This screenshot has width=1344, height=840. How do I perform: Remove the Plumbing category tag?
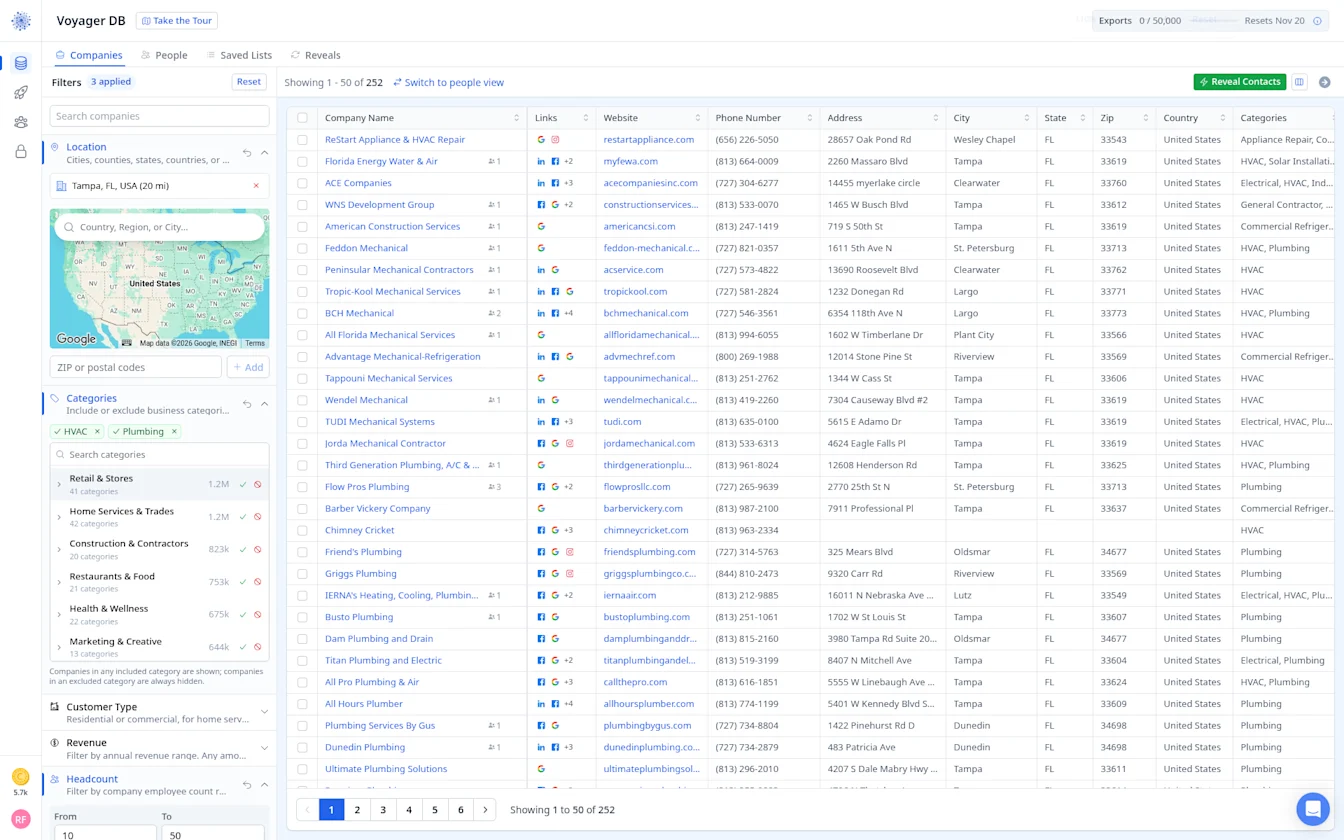point(174,432)
